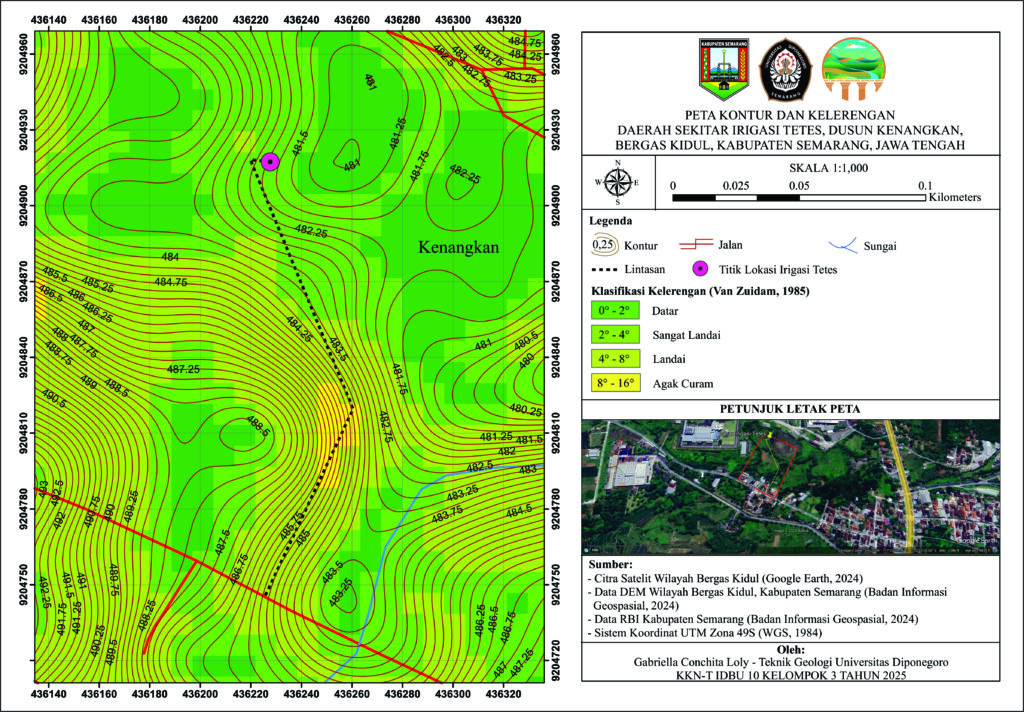Open the satellite locator inset image
Screen dimensions: 1024x712
click(x=790, y=487)
